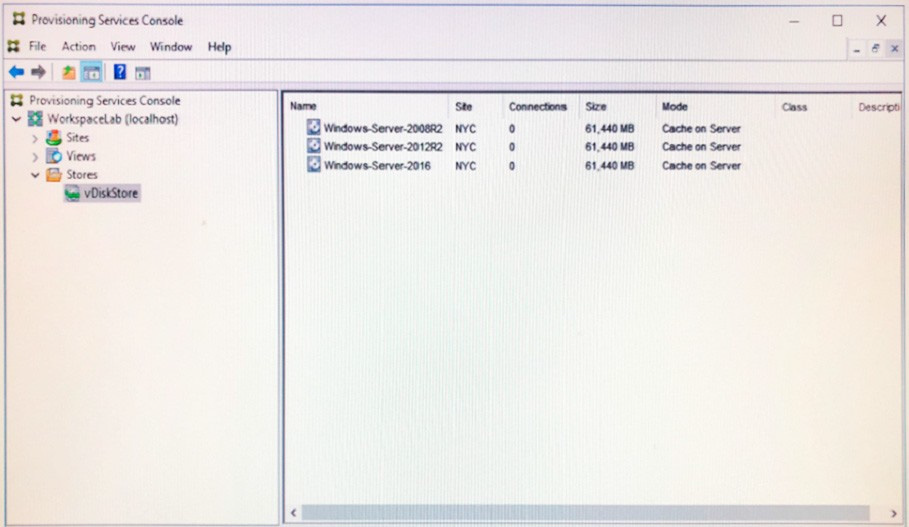Expand the Views tree node
Screen dimensions: 909x527
pos(35,157)
